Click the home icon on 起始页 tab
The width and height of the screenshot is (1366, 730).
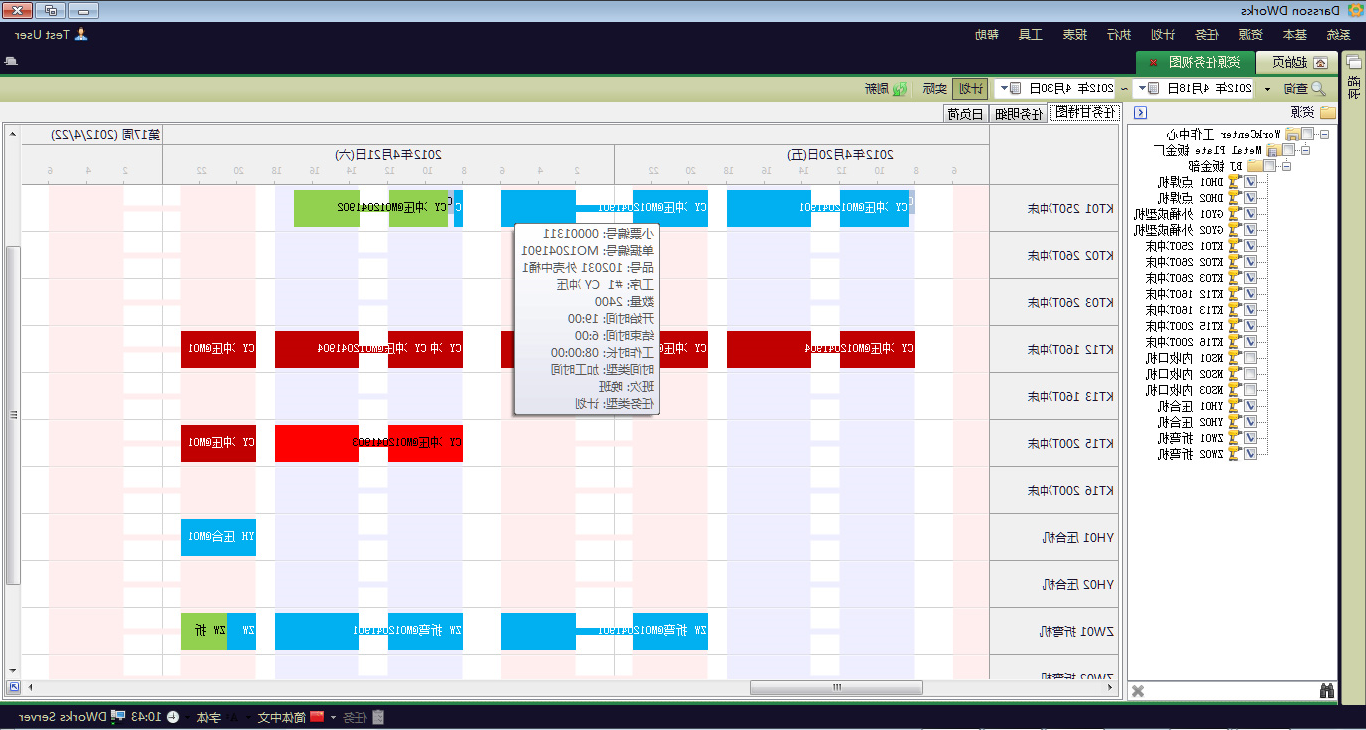click(x=1320, y=63)
